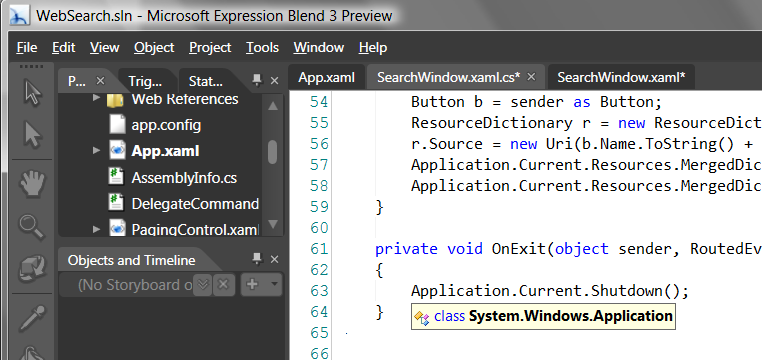Open the storyboard options dropdown arrow

click(x=274, y=284)
